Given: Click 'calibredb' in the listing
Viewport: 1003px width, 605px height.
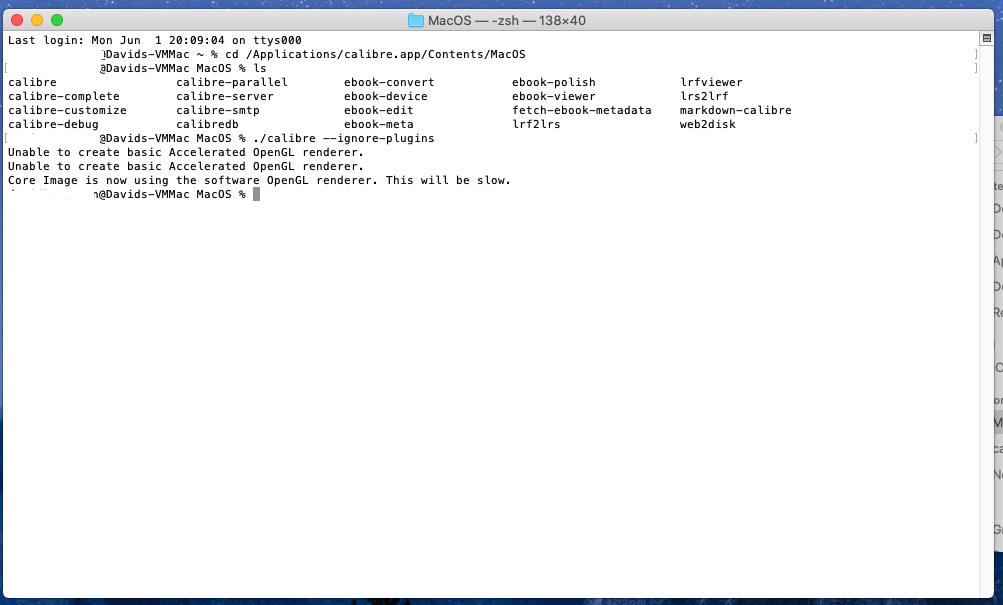Looking at the screenshot, I should click(207, 125).
